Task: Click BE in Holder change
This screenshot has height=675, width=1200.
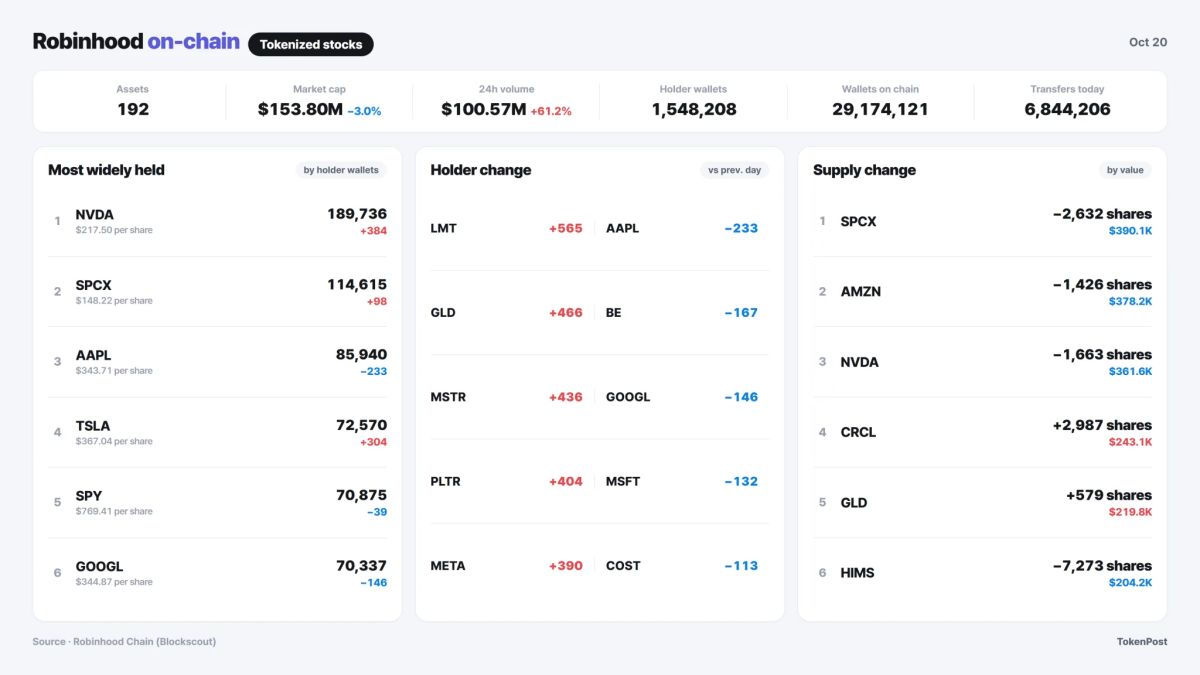Action: pyautogui.click(x=613, y=312)
